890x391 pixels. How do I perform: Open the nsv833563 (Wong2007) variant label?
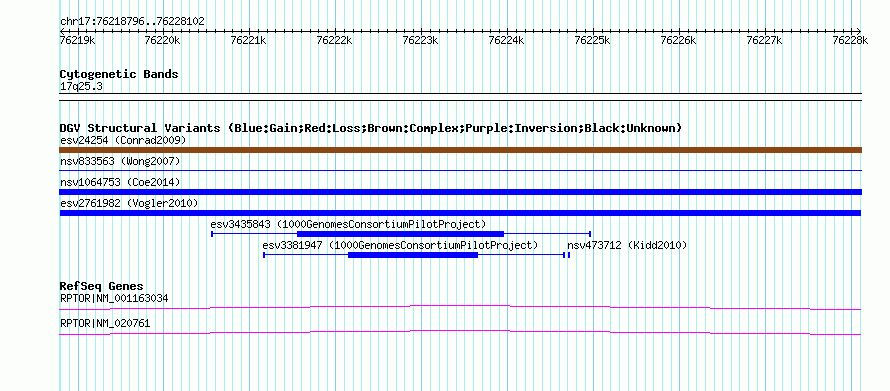(120, 162)
